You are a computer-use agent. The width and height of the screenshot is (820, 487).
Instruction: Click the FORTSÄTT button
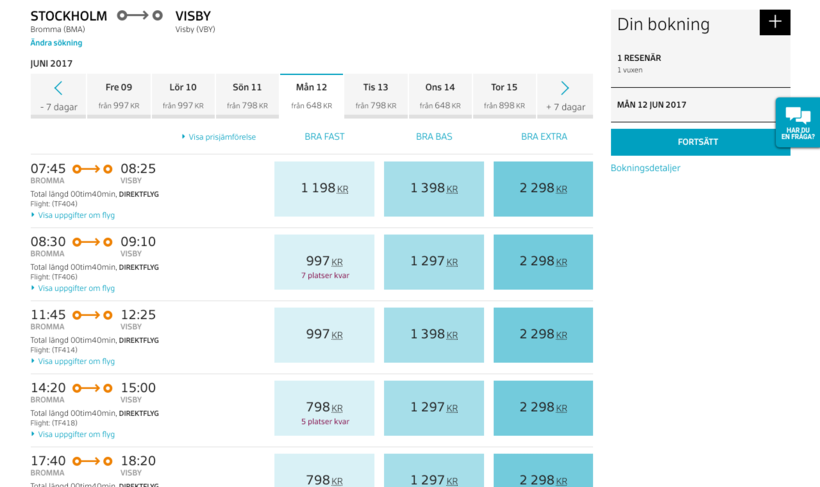tap(700, 142)
